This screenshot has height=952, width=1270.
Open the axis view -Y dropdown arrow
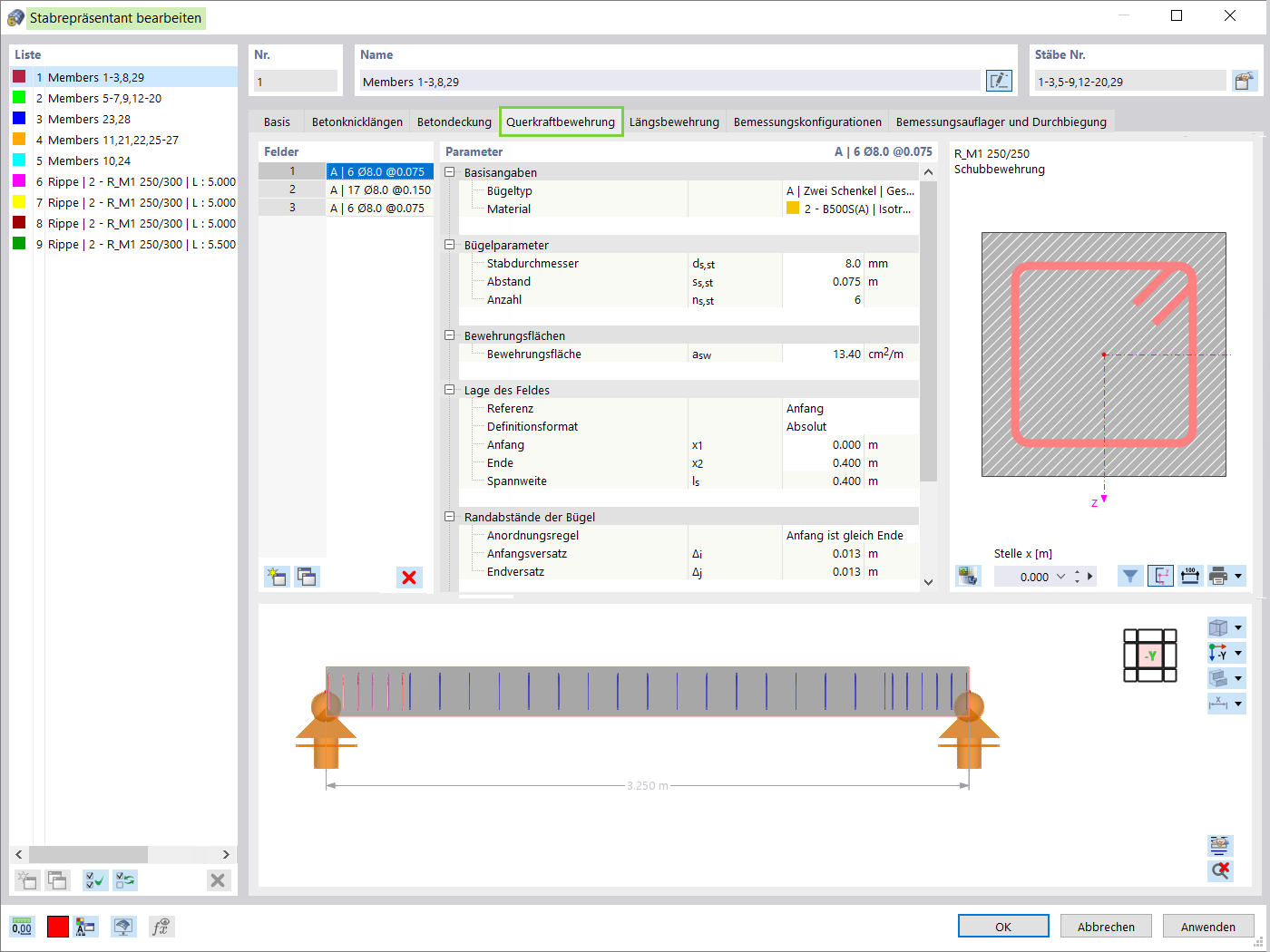[x=1238, y=653]
